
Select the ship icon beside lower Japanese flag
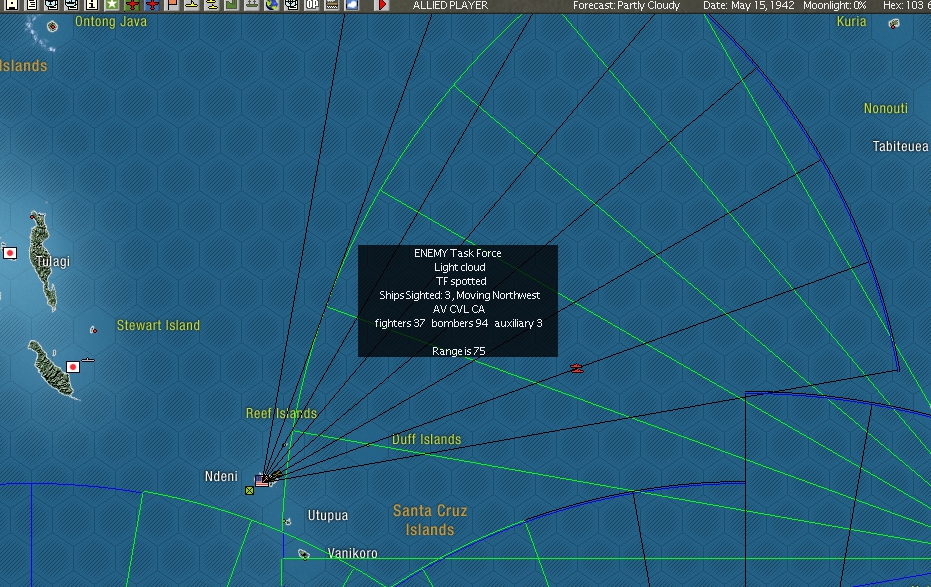coord(88,360)
